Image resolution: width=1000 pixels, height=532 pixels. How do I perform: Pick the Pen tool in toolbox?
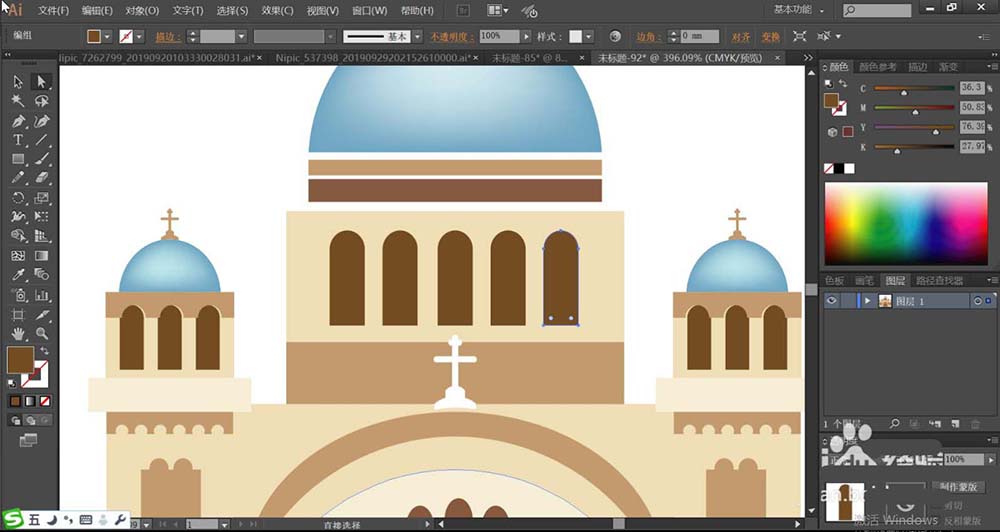[x=18, y=121]
